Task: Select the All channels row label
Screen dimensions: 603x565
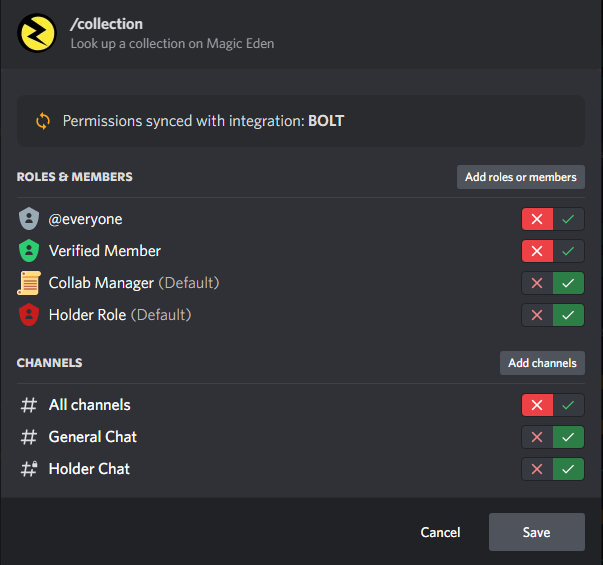Action: (89, 405)
